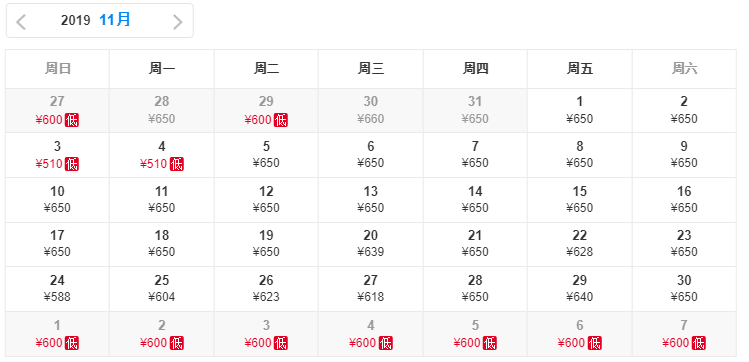The width and height of the screenshot is (749, 362).
Task: Open the 2019 year selector
Action: pyautogui.click(x=75, y=20)
